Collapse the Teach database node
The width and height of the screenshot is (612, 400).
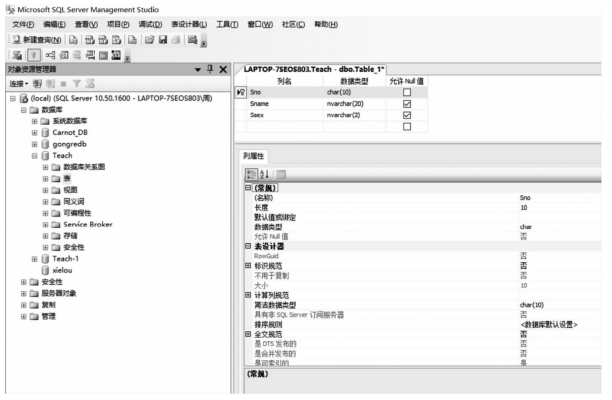tap(35, 156)
